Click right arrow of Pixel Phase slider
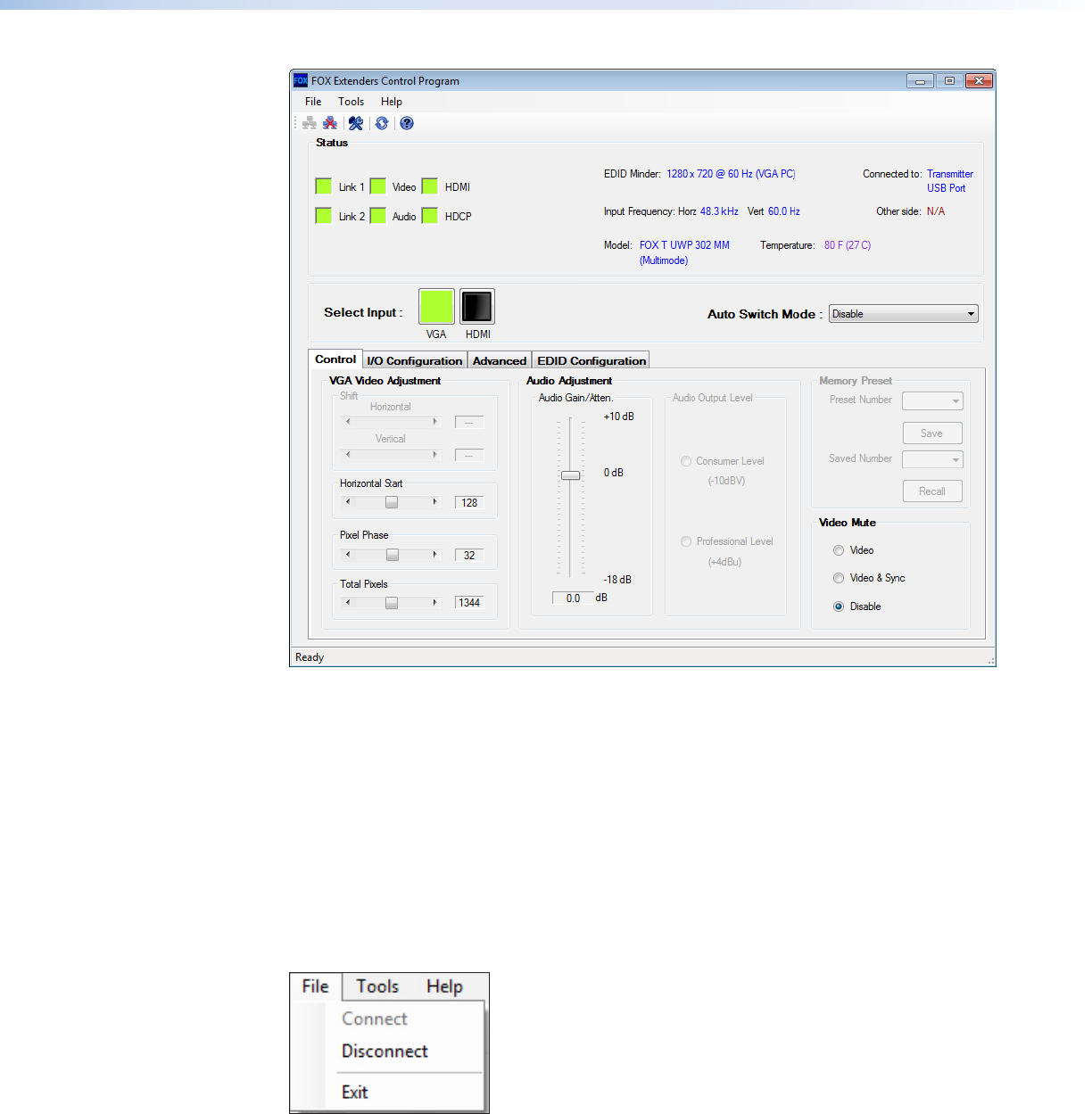 (435, 555)
